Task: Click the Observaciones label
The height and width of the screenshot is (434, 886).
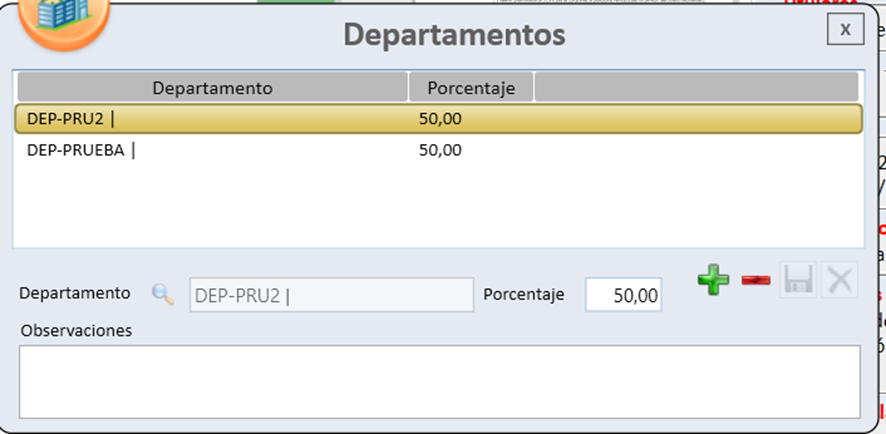Action: coord(76,330)
